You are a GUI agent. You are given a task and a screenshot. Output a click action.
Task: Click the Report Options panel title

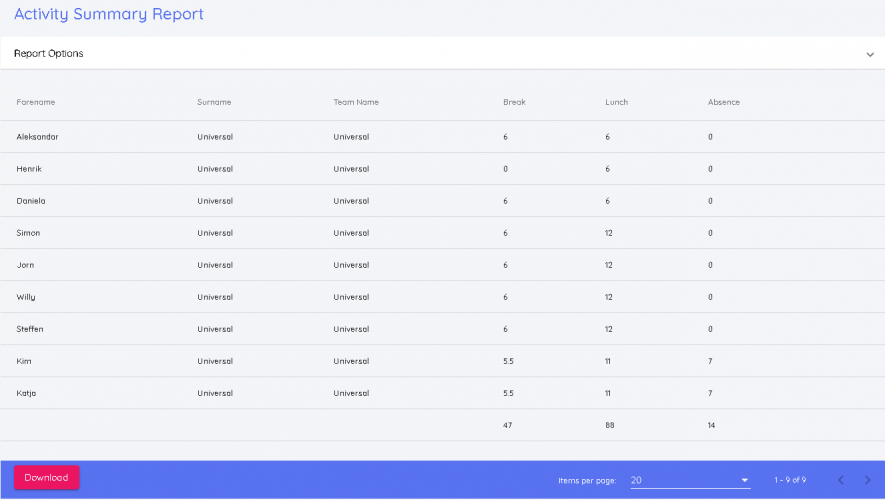(48, 54)
